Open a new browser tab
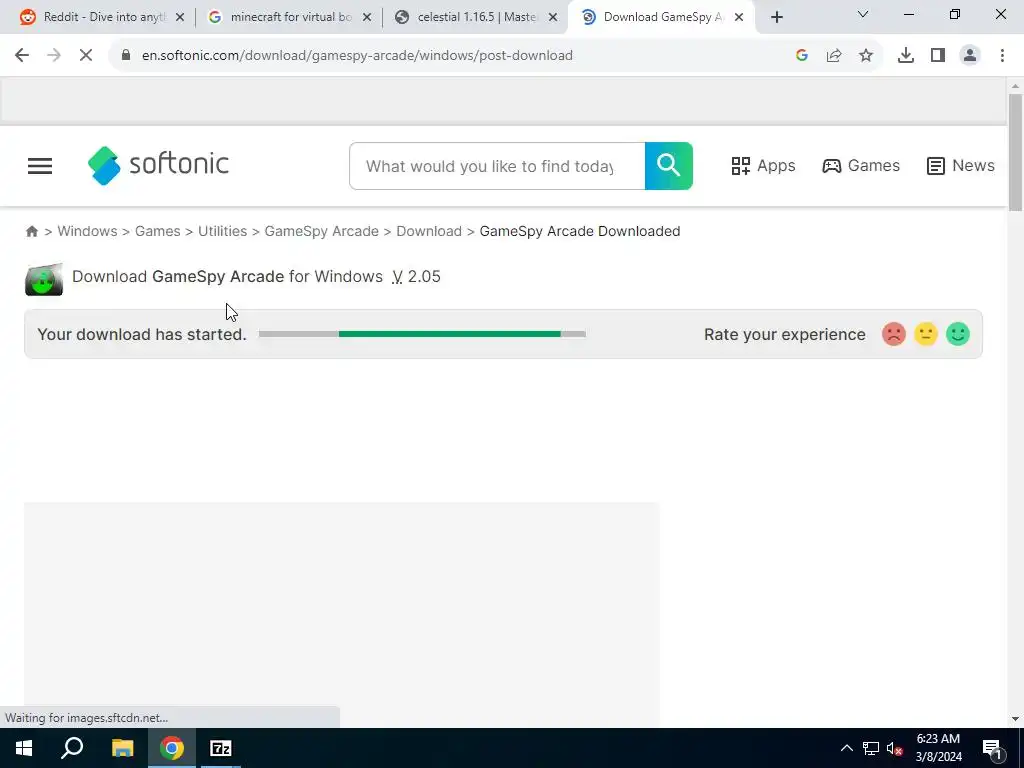The width and height of the screenshot is (1024, 768). pyautogui.click(x=776, y=18)
